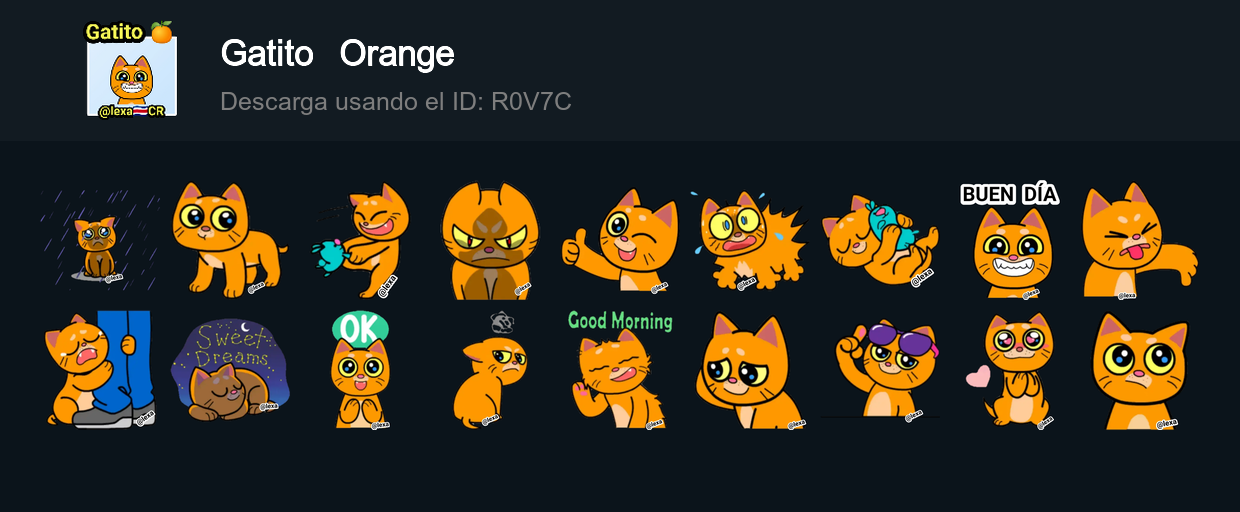This screenshot has height=512, width=1240.
Task: Select the sad cat in rain sticker
Action: click(100, 240)
